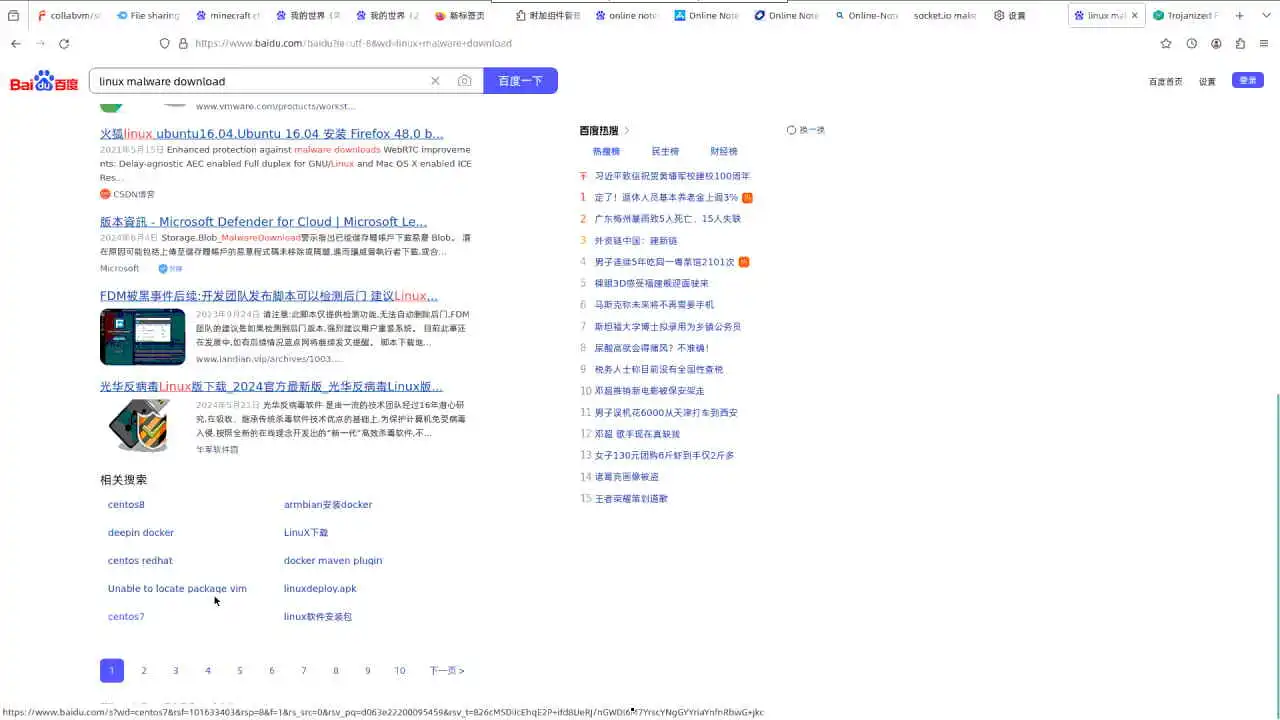Viewport: 1280px width, 720px height.
Task: Switch to the Trojanized tab
Action: (1185, 16)
